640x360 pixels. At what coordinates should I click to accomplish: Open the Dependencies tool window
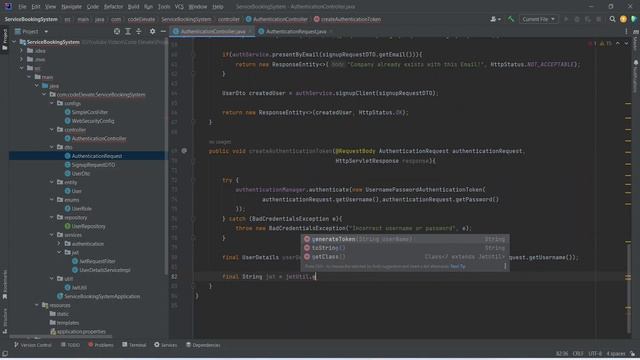pyautogui.click(x=203, y=345)
